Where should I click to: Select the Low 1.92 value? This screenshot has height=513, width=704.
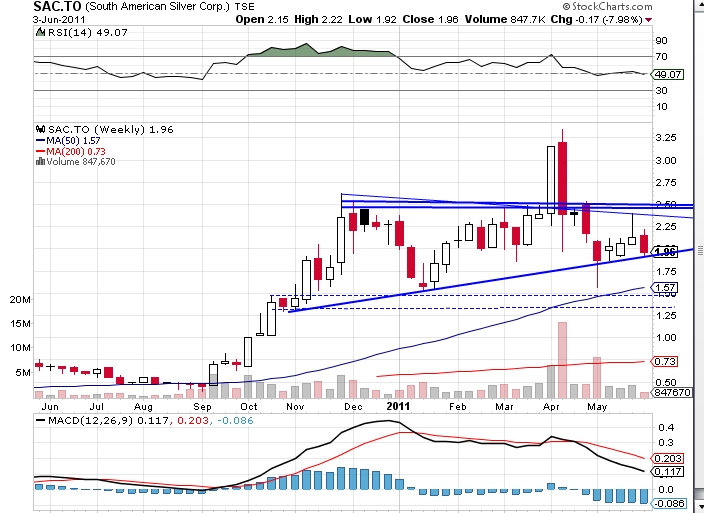[373, 19]
